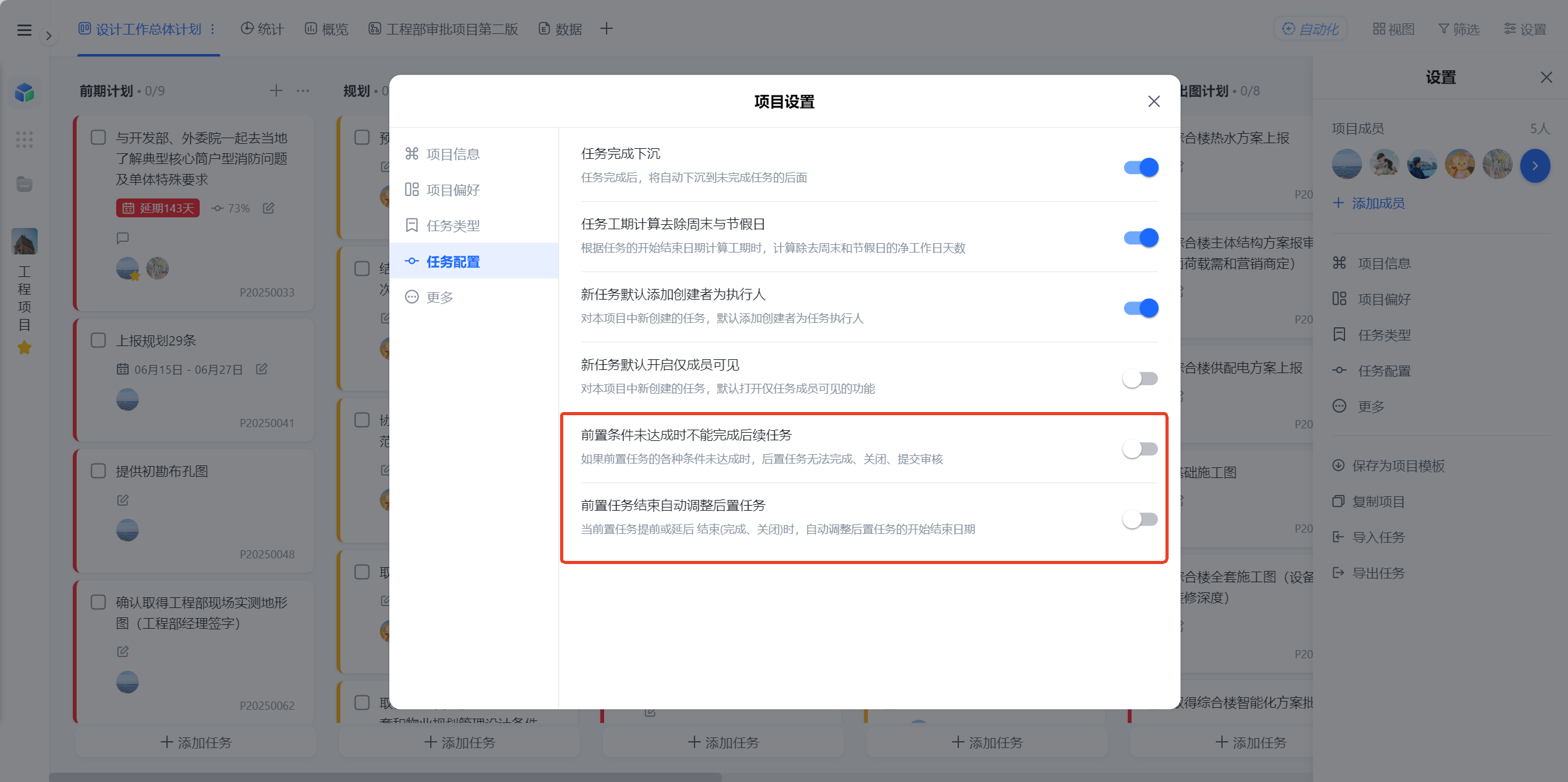Switch to the 概览 tab

click(327, 29)
